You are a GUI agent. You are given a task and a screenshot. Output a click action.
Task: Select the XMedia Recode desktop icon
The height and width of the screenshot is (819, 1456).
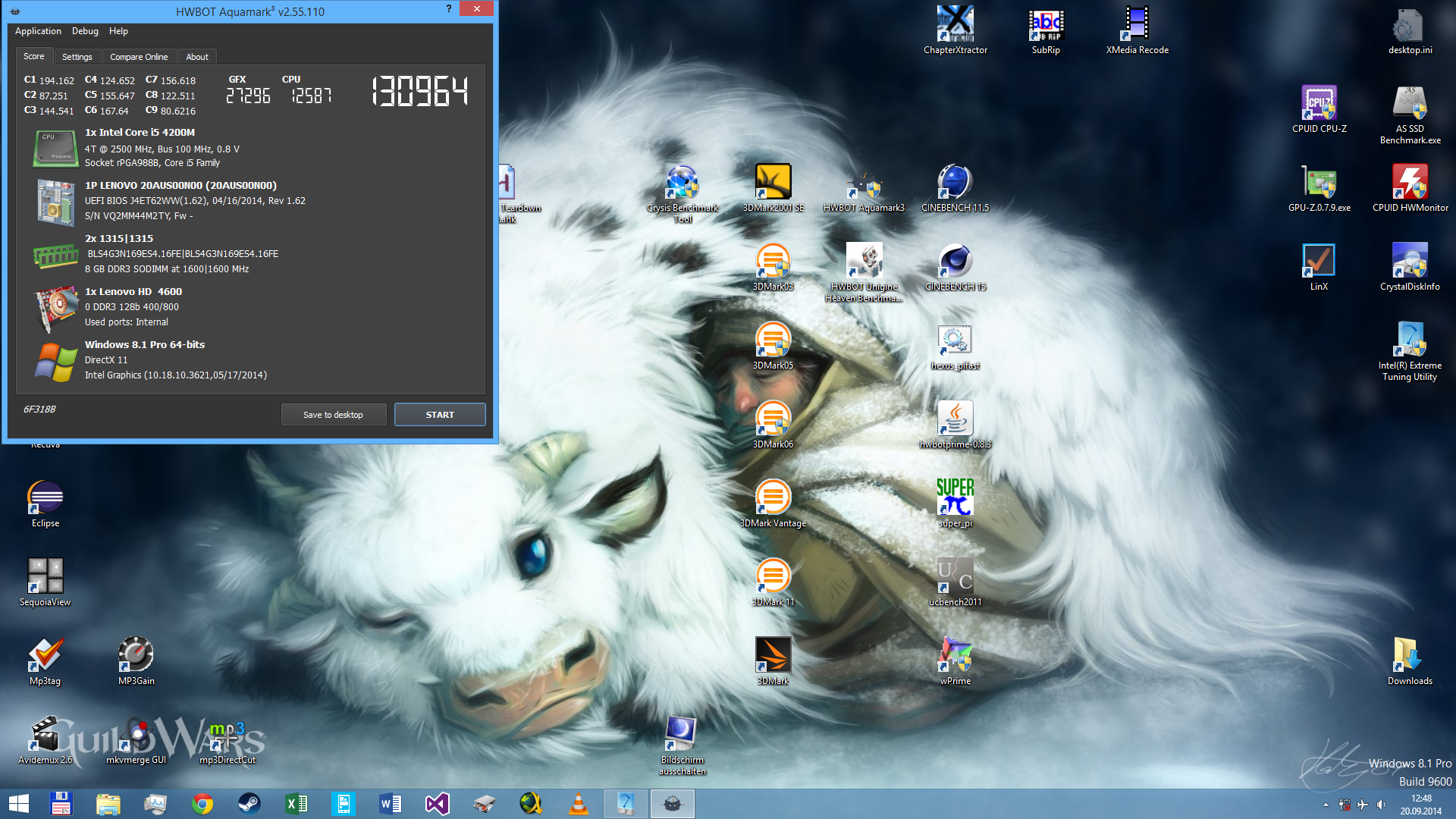1137,30
